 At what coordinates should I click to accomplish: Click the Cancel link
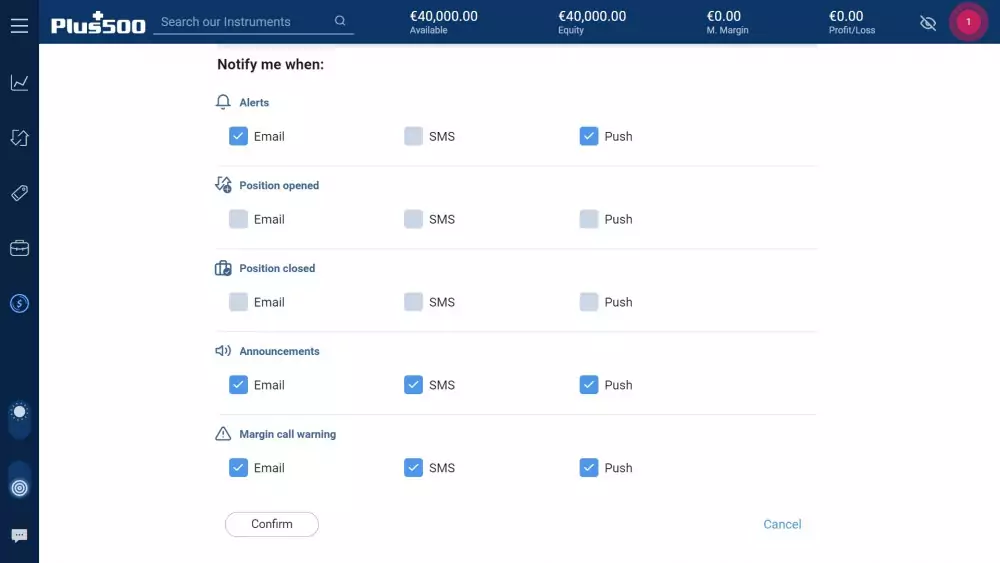[x=782, y=524]
